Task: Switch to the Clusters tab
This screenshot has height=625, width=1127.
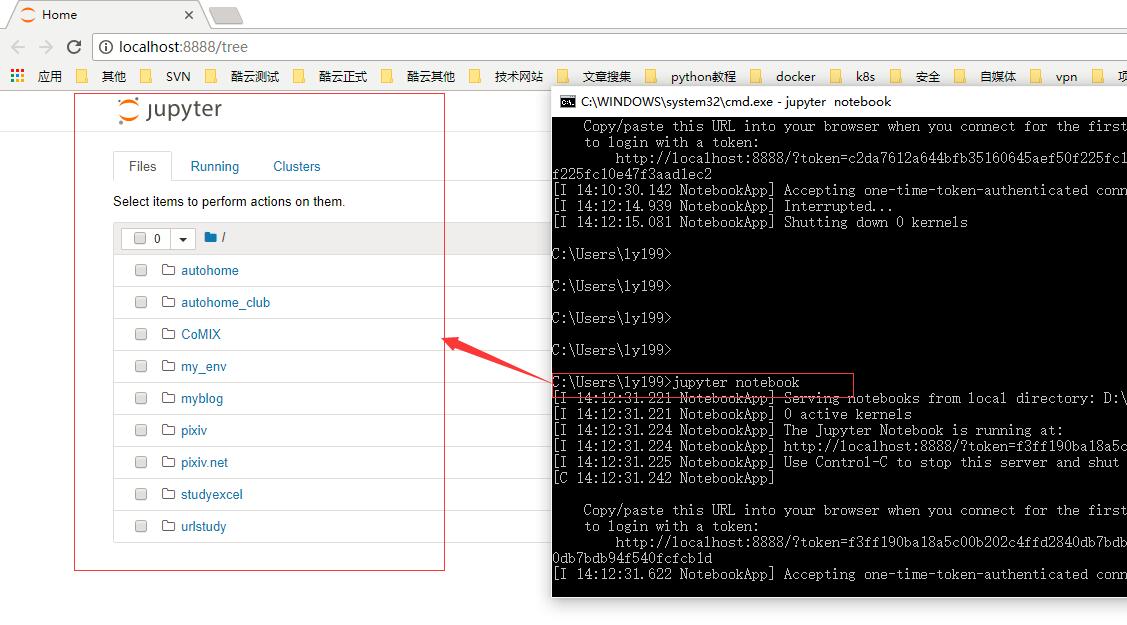Action: point(296,166)
